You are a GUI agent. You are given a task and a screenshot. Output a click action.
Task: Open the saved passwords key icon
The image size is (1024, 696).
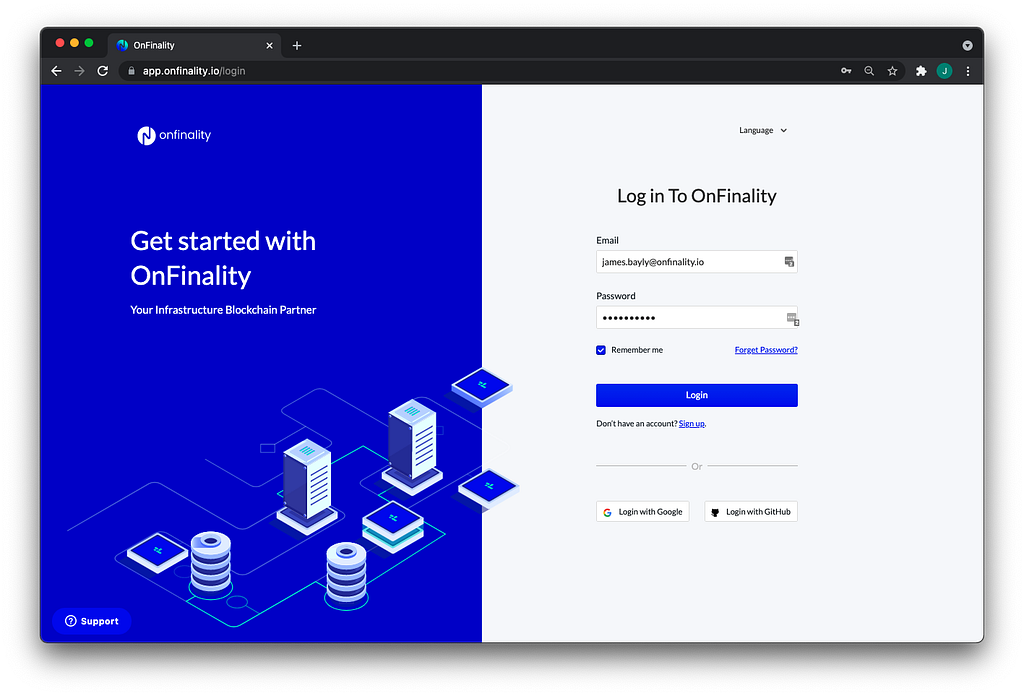[846, 71]
